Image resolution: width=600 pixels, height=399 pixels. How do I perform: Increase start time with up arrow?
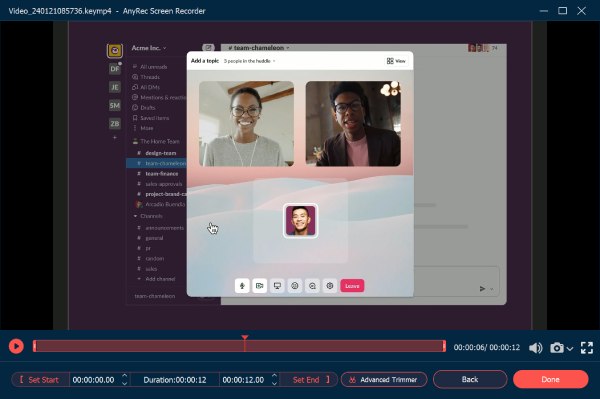(x=124, y=376)
